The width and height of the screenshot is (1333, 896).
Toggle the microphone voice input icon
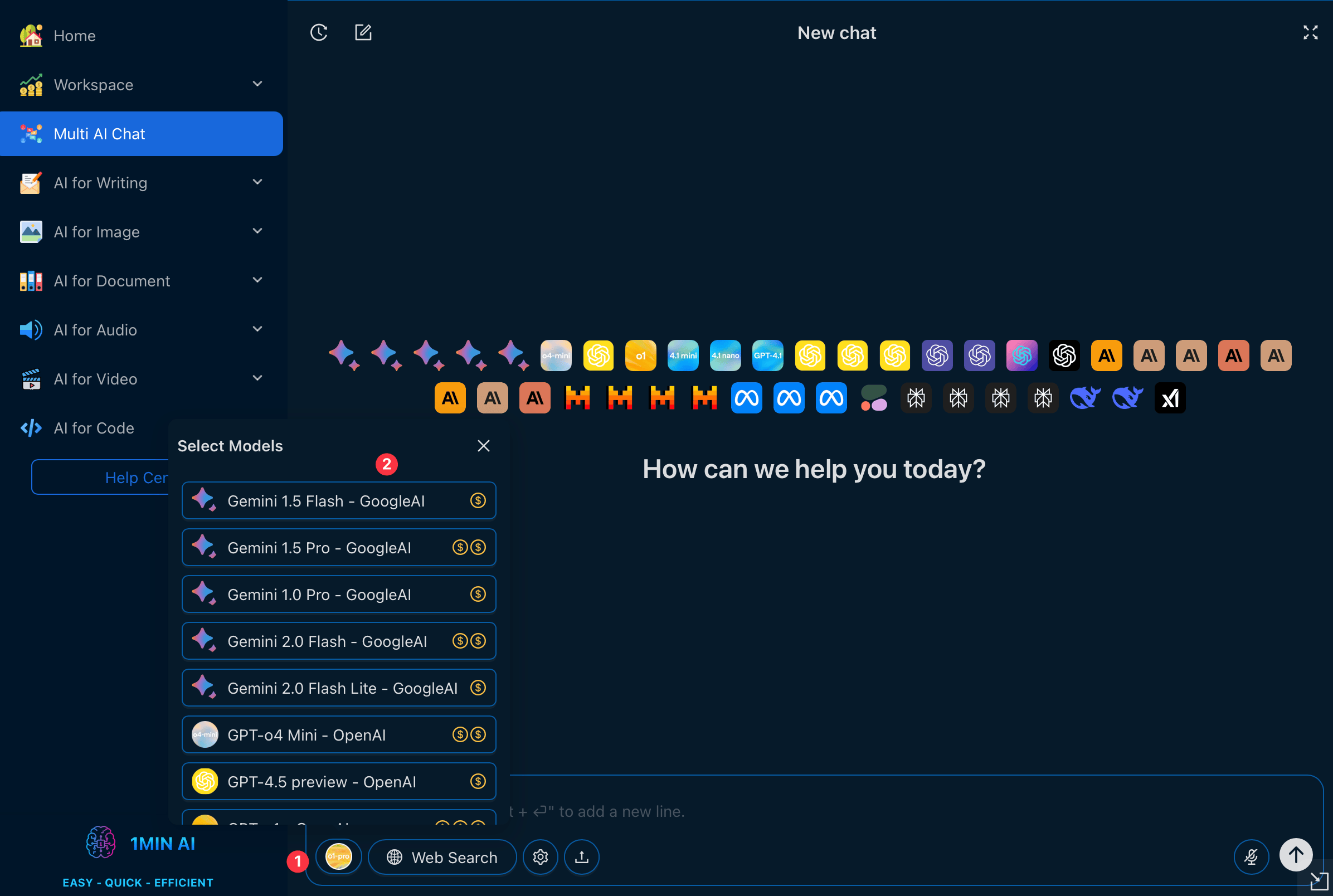pos(1251,856)
